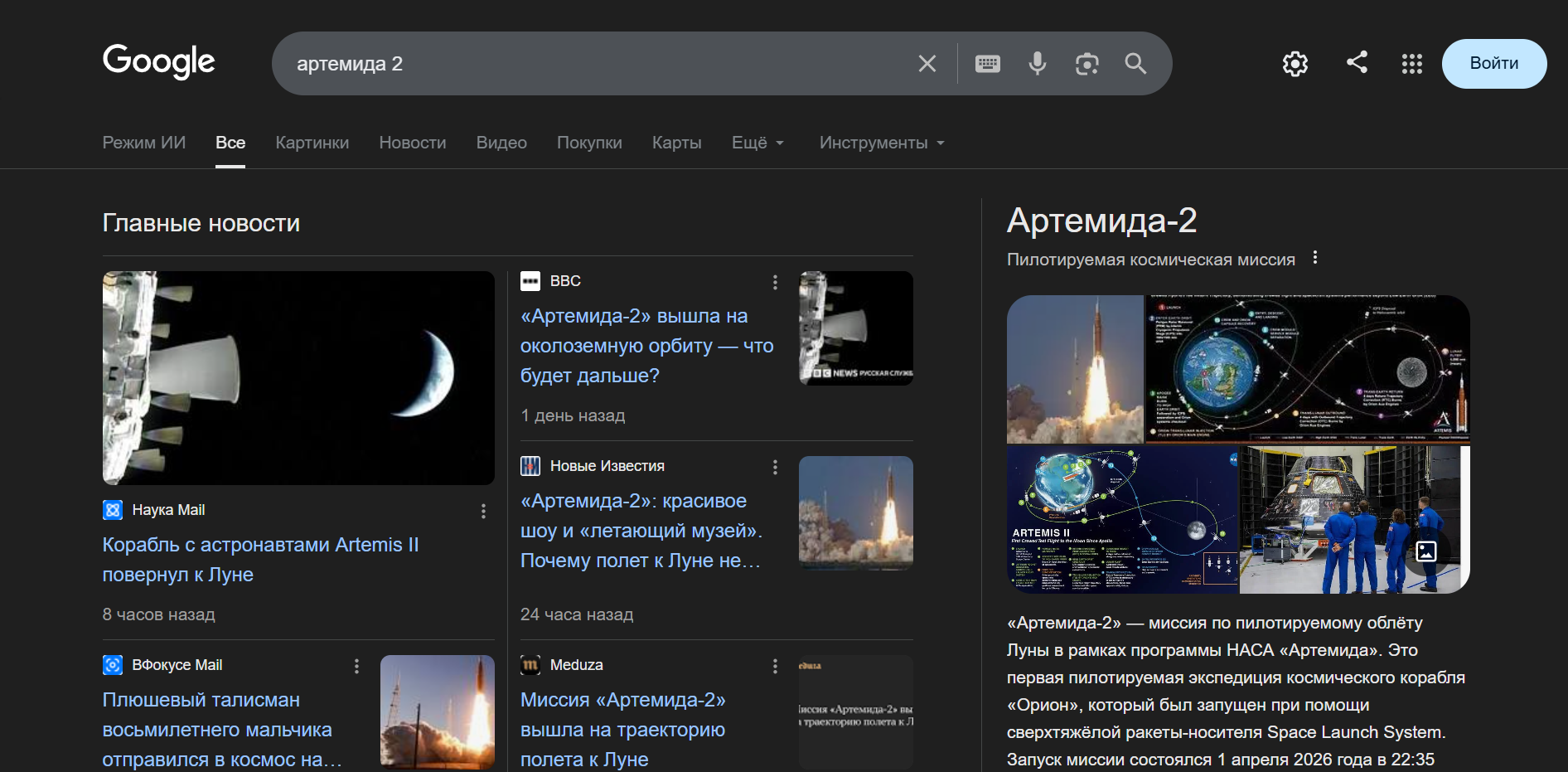Open more options for BBC article
The image size is (1568, 772).
pos(775,282)
